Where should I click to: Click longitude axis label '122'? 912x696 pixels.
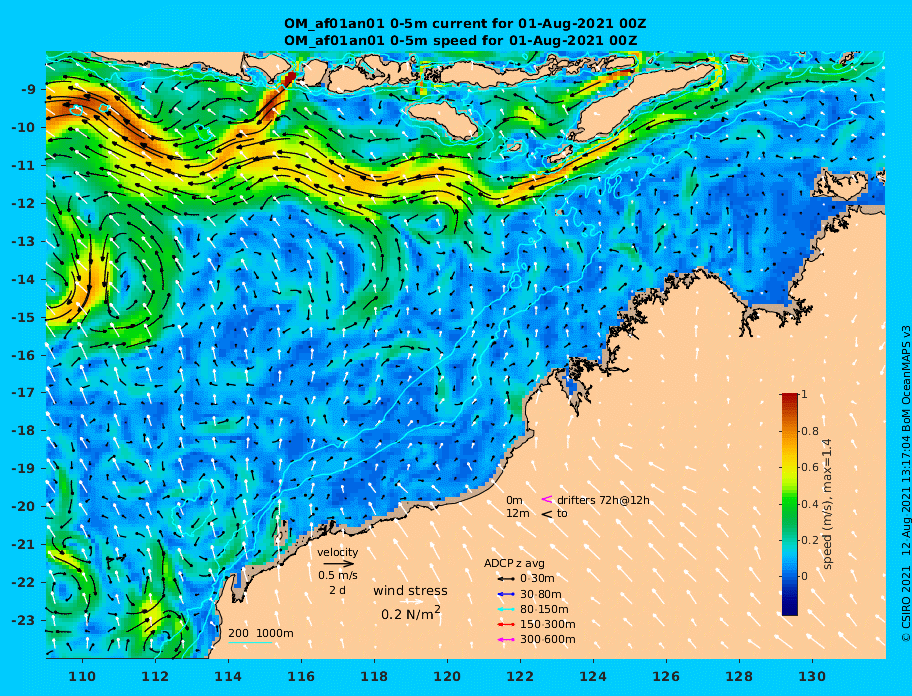point(520,676)
